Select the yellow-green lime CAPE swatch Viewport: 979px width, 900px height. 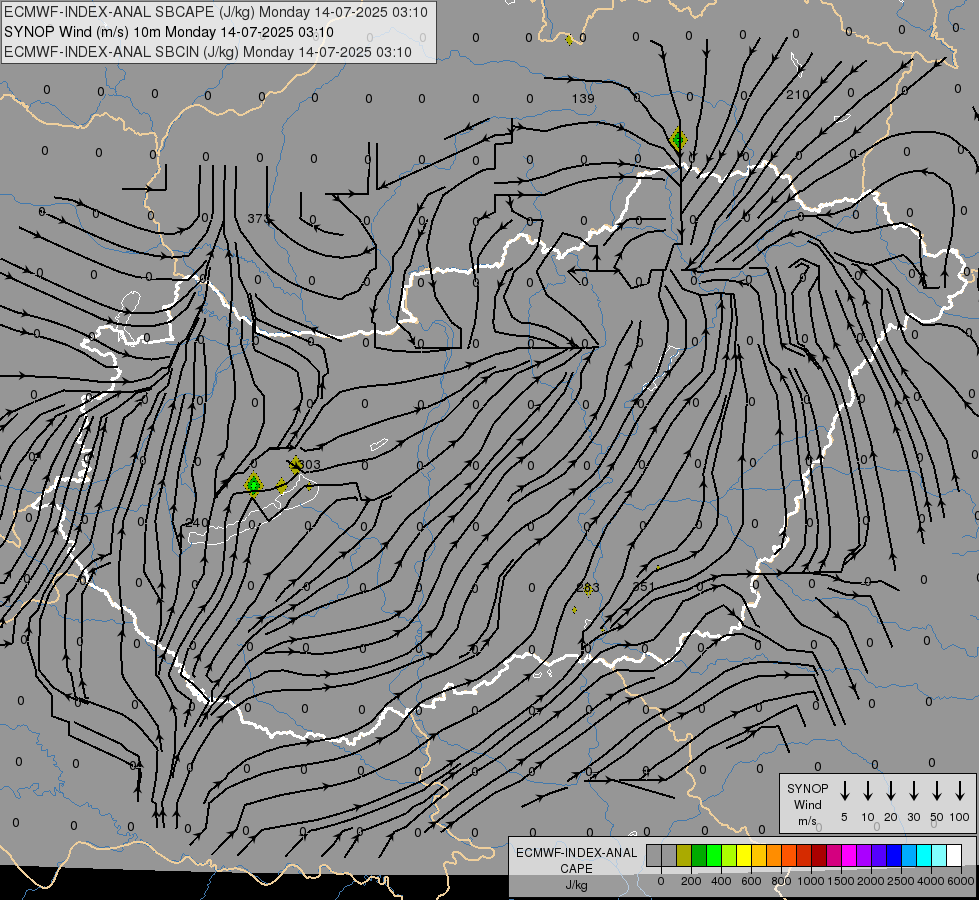[x=729, y=855]
